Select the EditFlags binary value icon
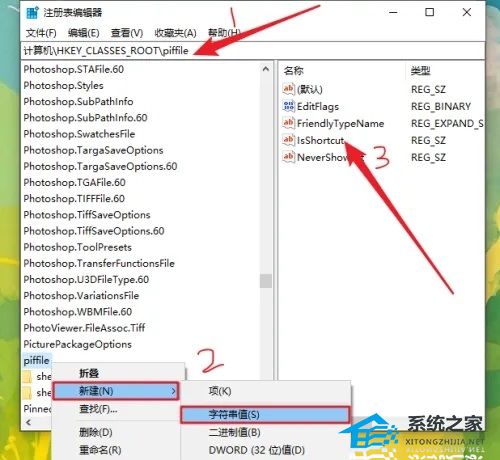Viewport: 500px width, 460px height. tap(288, 106)
